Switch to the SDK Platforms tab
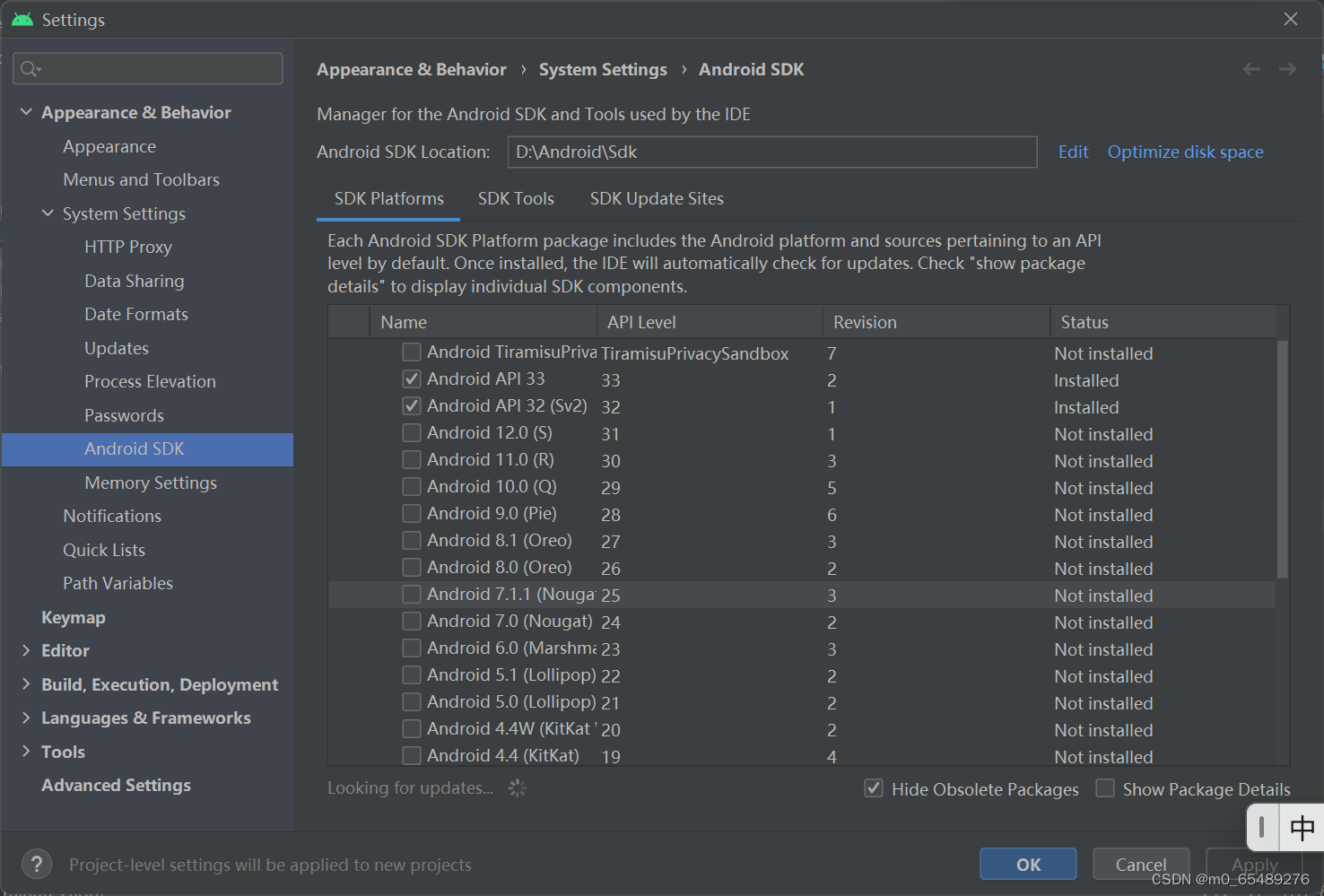This screenshot has height=896, width=1324. (388, 199)
